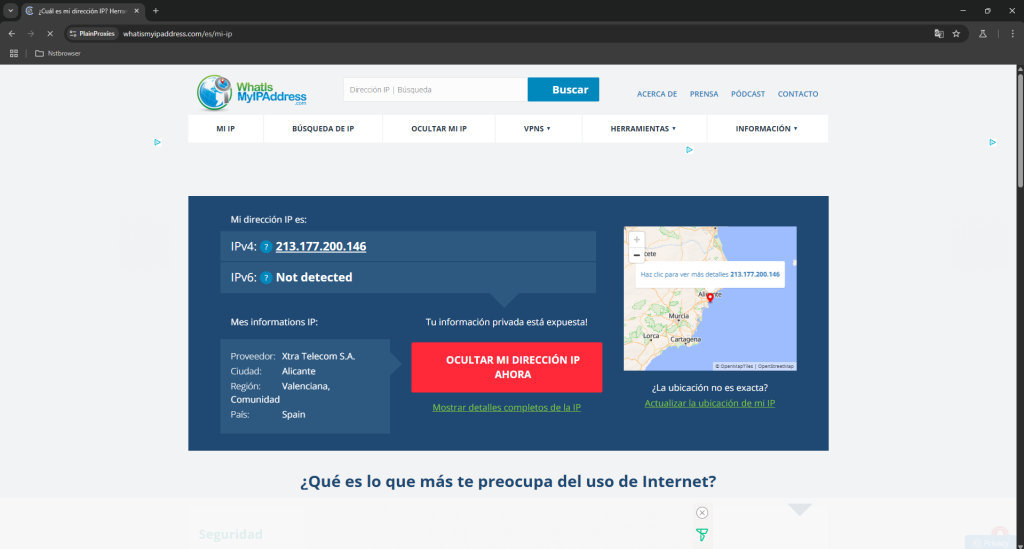Open the tab search dropdown arrow

[10, 10]
